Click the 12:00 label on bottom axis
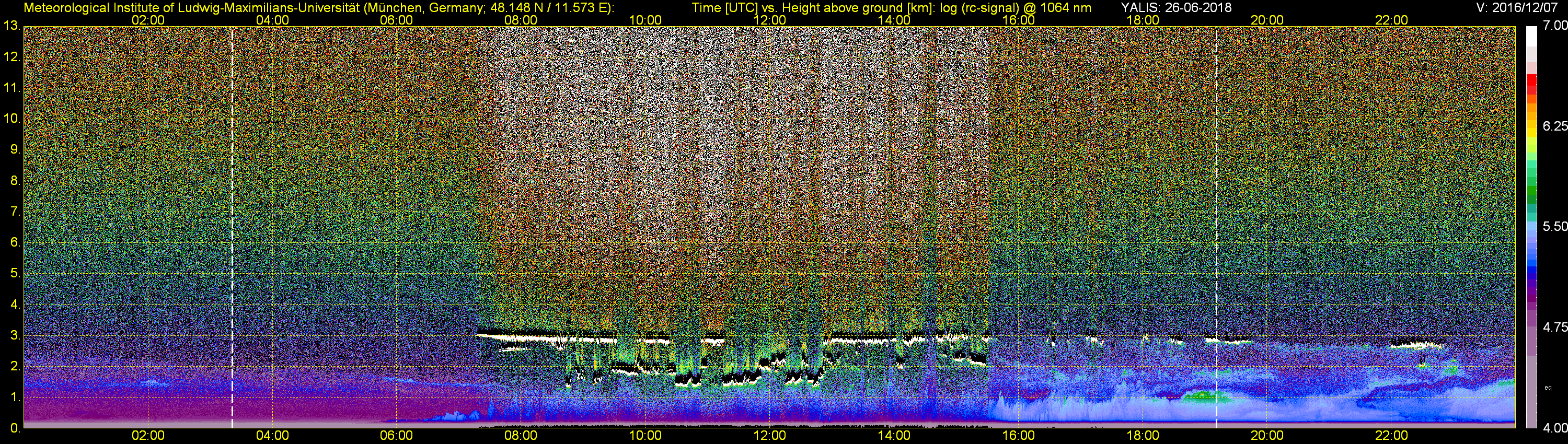The width and height of the screenshot is (1568, 444). [769, 436]
